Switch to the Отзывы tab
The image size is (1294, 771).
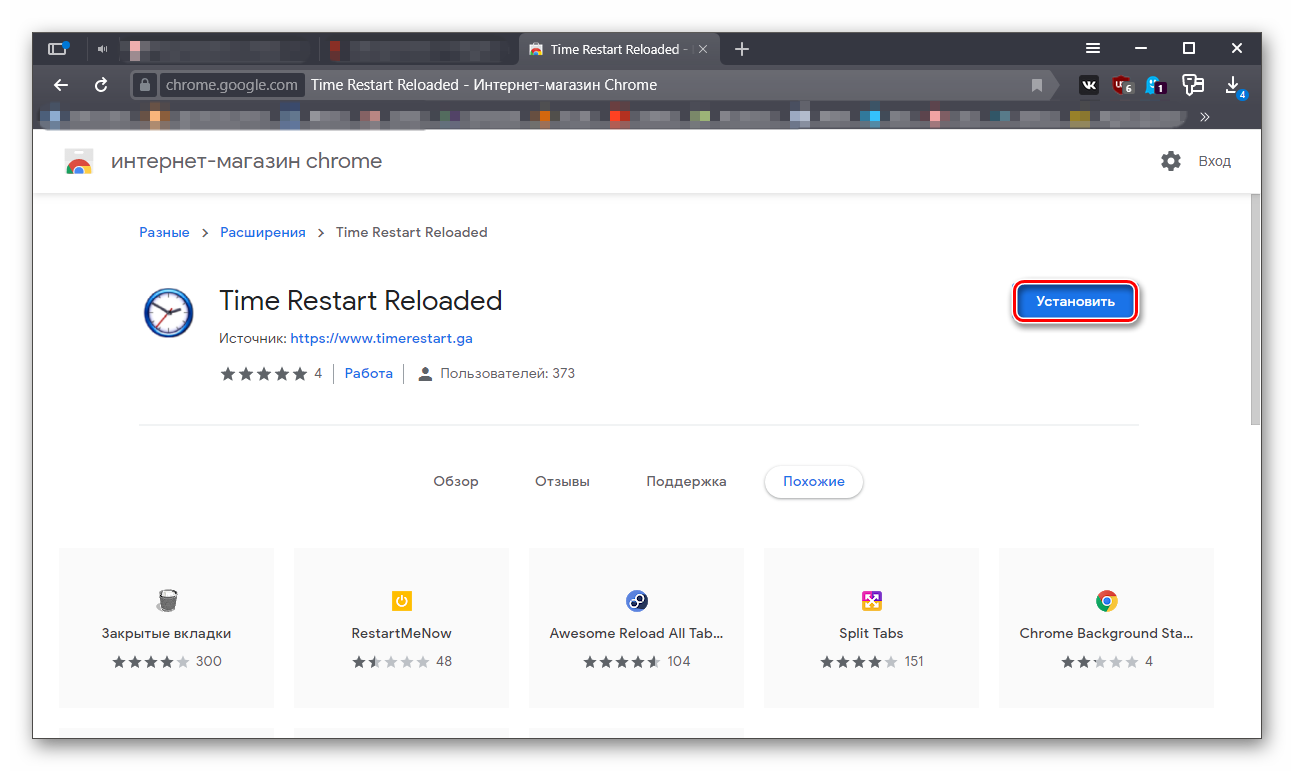coord(562,481)
